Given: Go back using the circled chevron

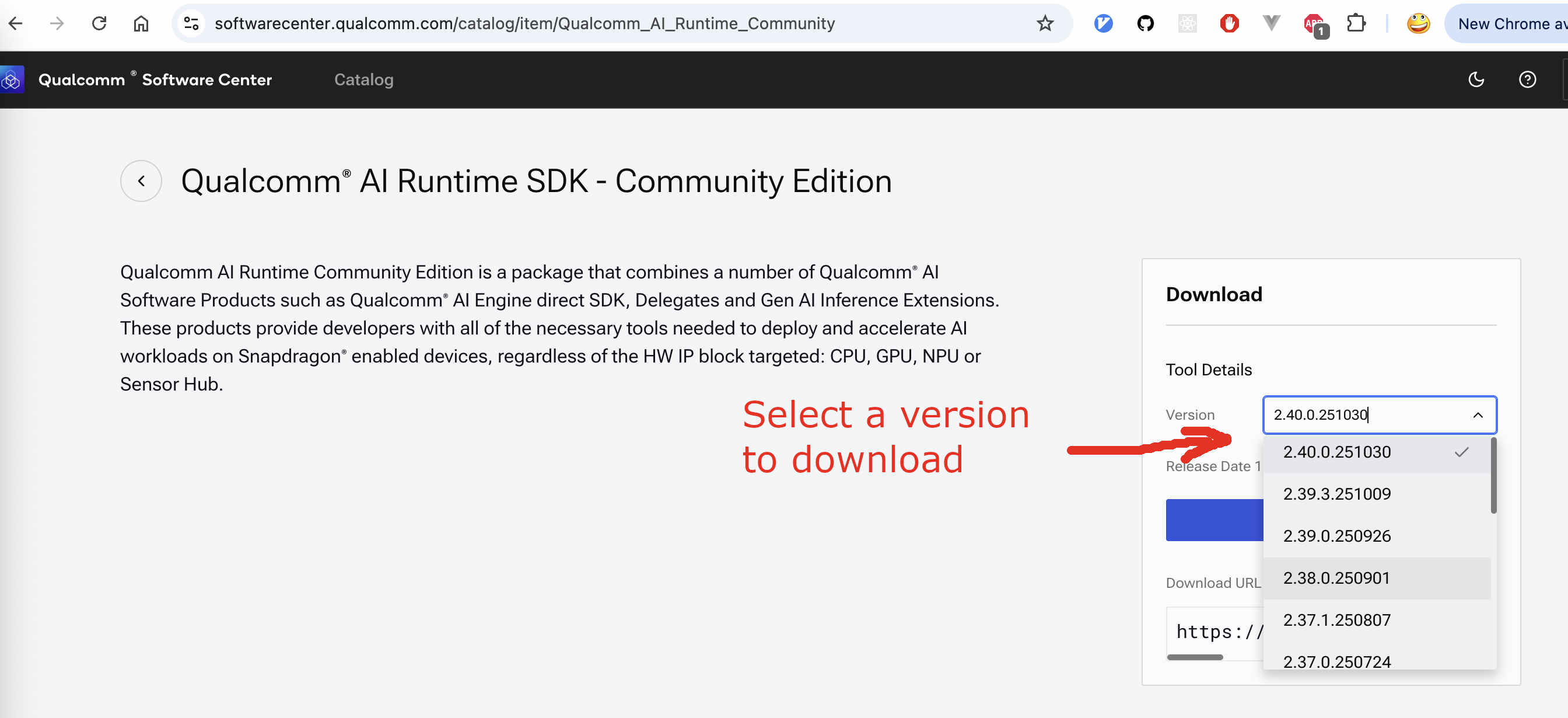Looking at the screenshot, I should pos(141,181).
